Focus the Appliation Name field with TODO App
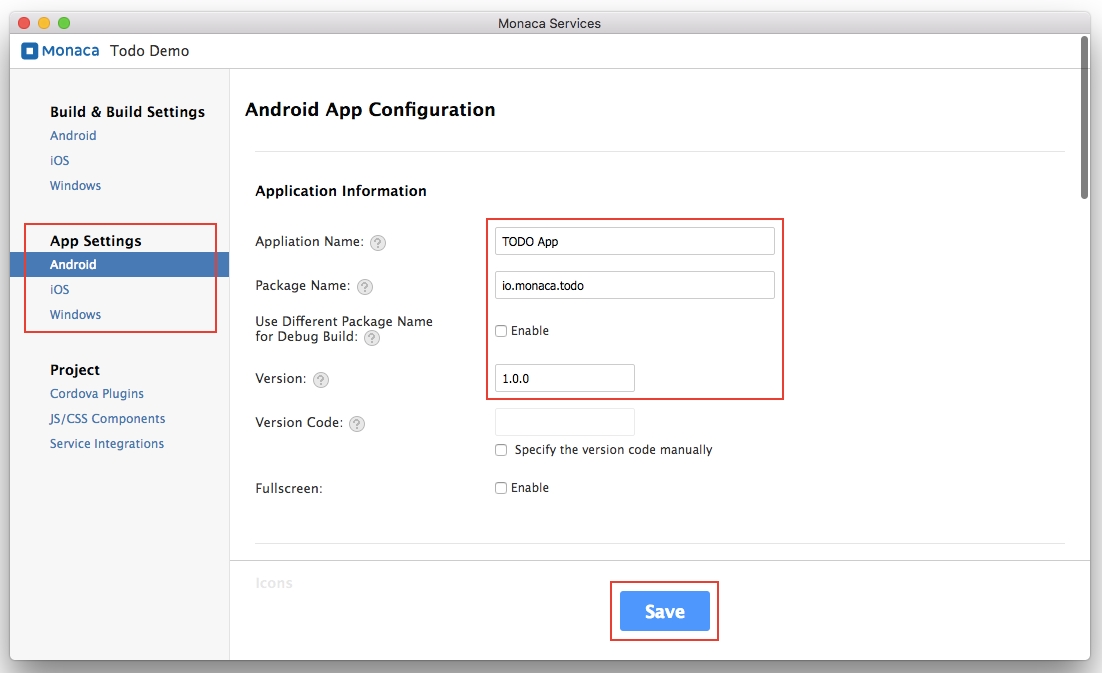 (x=635, y=241)
